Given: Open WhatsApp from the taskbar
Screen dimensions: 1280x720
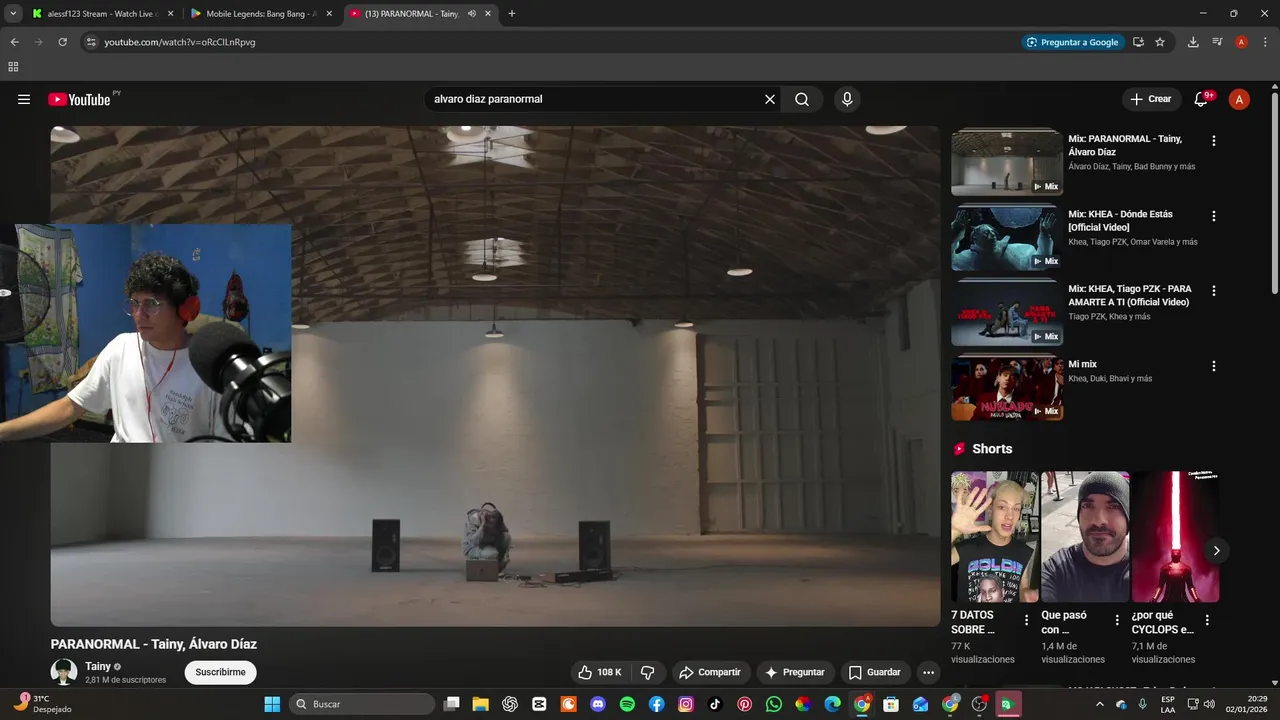Looking at the screenshot, I should click(x=774, y=704).
